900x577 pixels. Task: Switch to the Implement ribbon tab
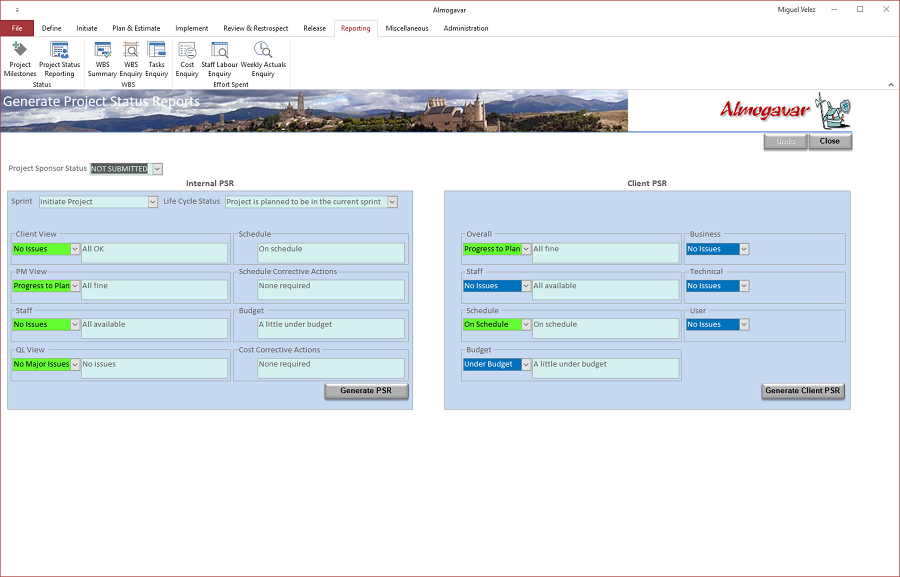(x=192, y=28)
